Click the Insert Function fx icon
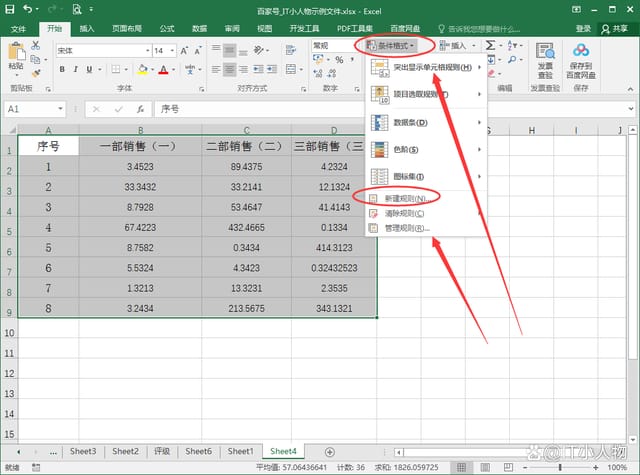 [x=140, y=109]
